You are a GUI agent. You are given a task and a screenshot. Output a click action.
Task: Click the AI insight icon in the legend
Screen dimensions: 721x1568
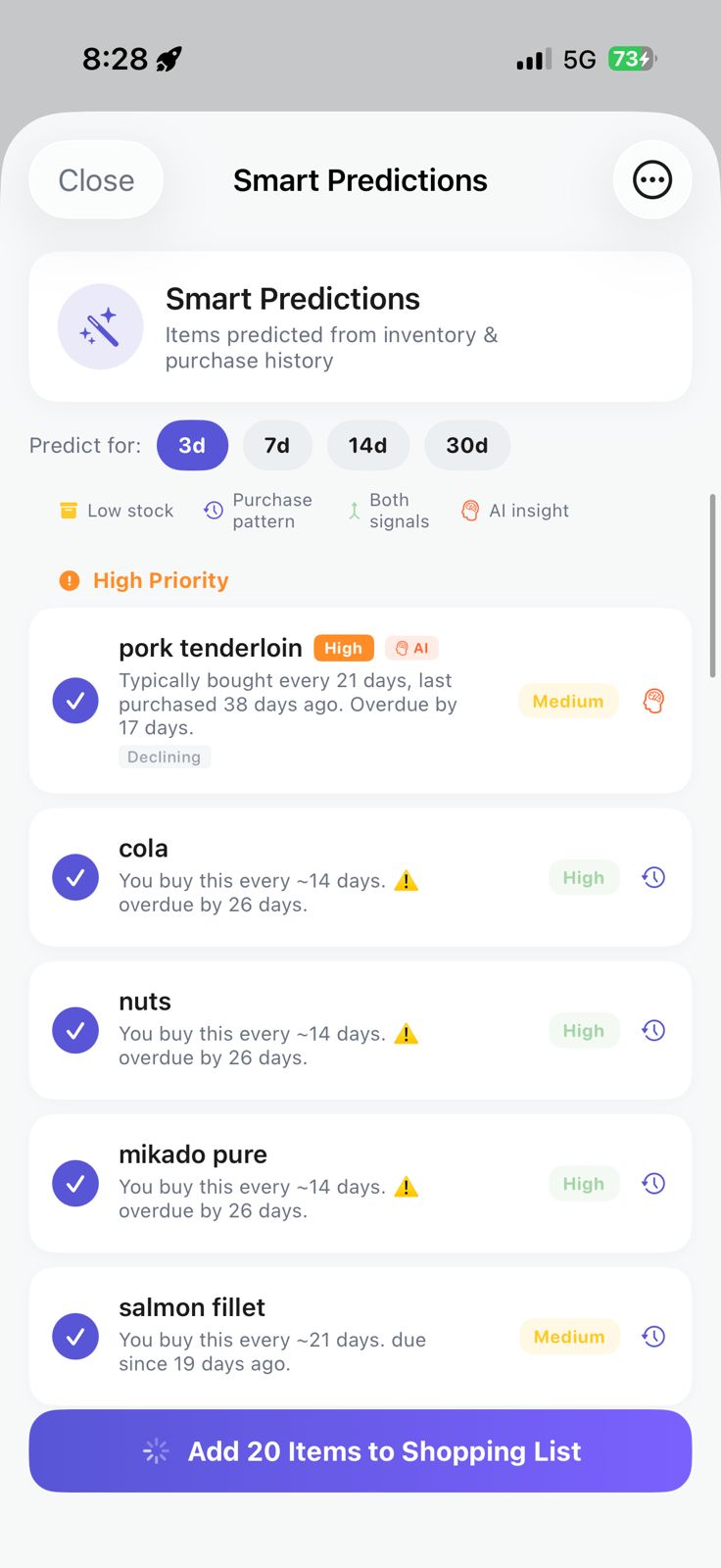pyautogui.click(x=470, y=510)
